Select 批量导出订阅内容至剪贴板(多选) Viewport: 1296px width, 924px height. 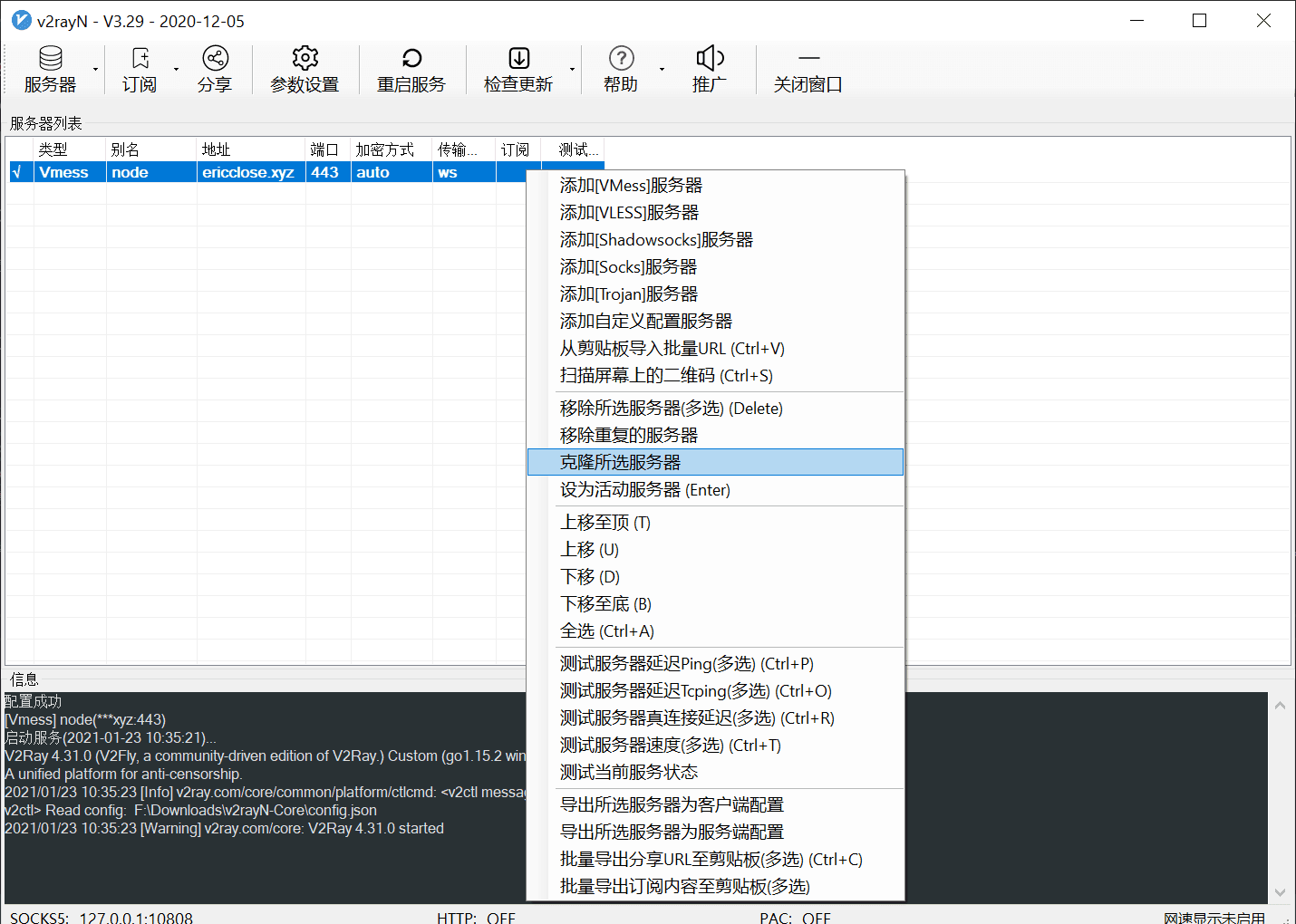[715, 887]
